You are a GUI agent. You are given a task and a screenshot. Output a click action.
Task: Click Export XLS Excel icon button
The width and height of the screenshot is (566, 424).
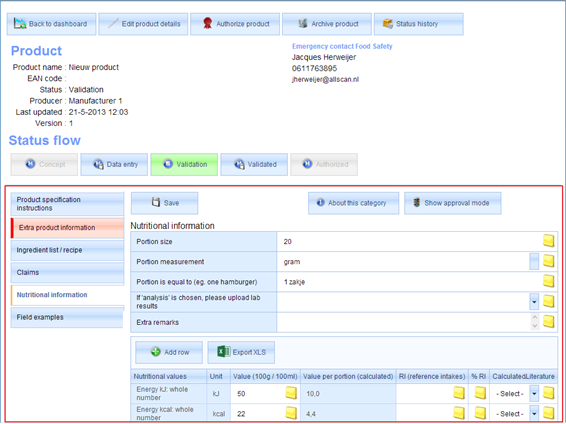pyautogui.click(x=241, y=352)
